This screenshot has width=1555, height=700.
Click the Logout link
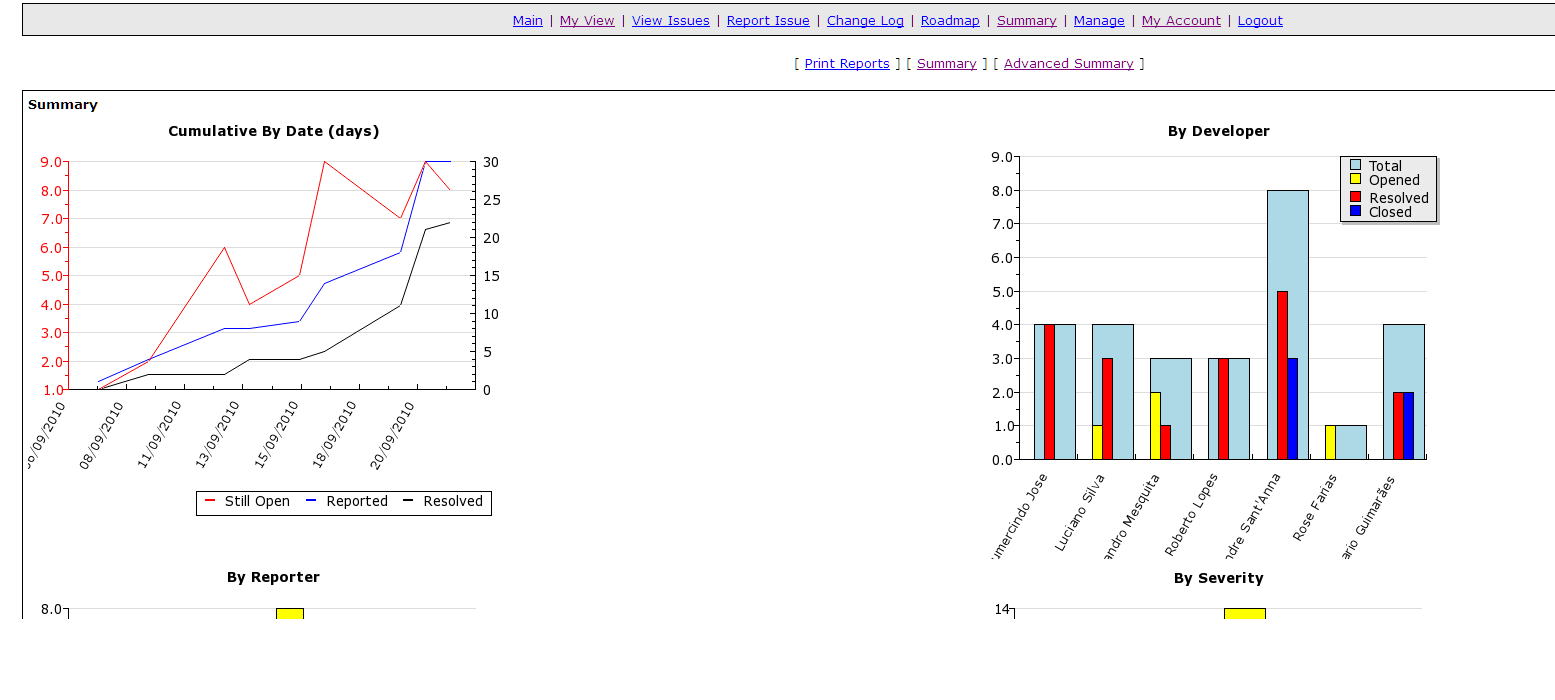click(1259, 20)
